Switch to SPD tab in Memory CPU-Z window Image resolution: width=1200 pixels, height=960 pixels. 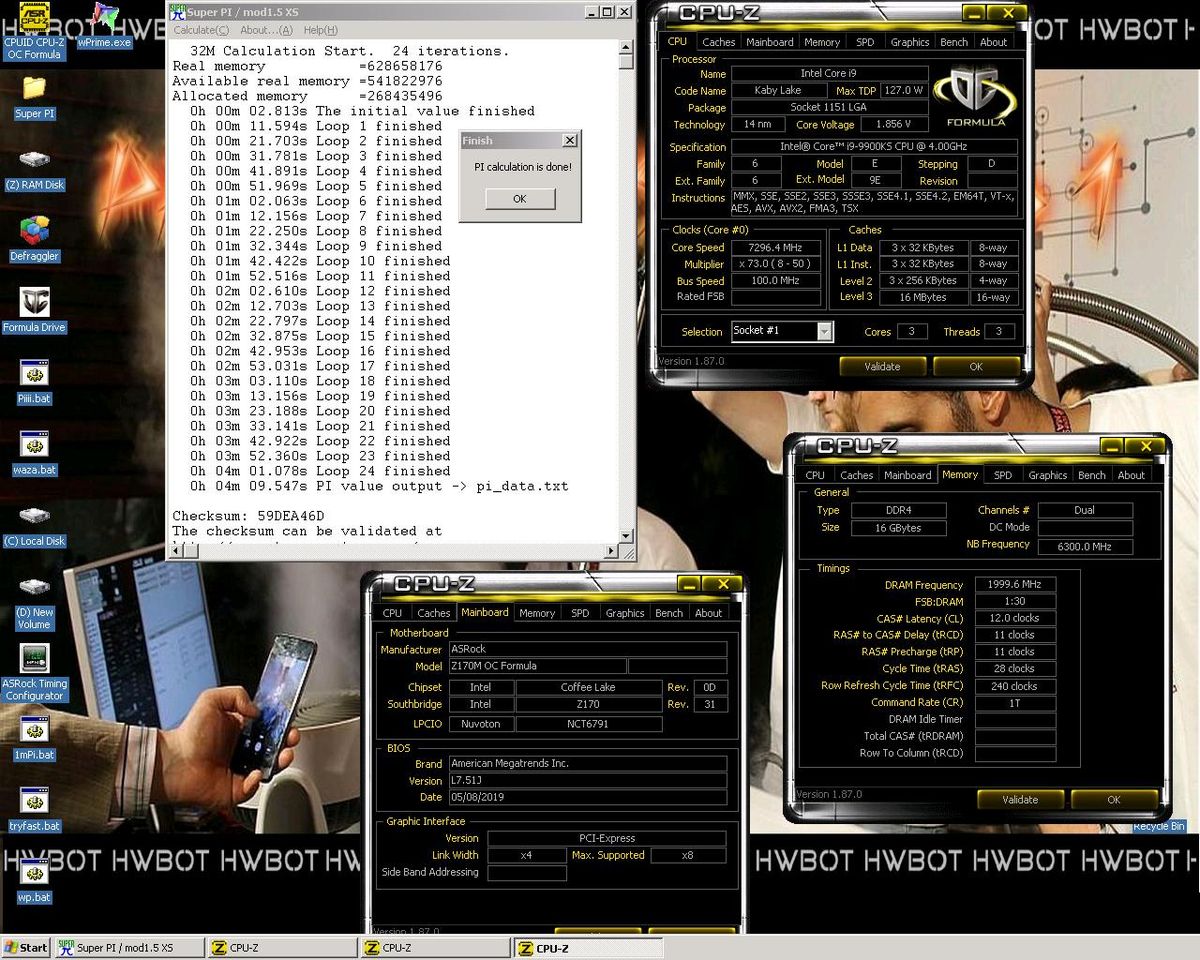click(x=1003, y=475)
